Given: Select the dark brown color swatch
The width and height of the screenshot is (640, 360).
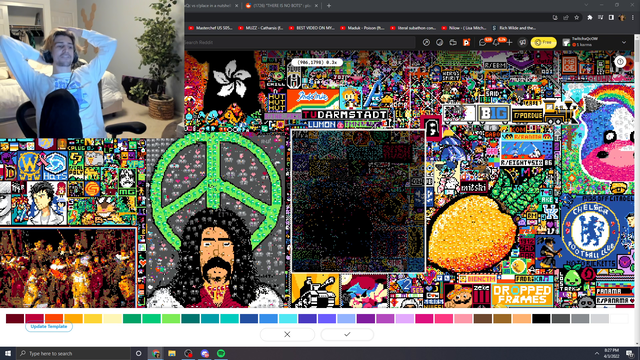Looking at the screenshot, I should coord(483,318).
